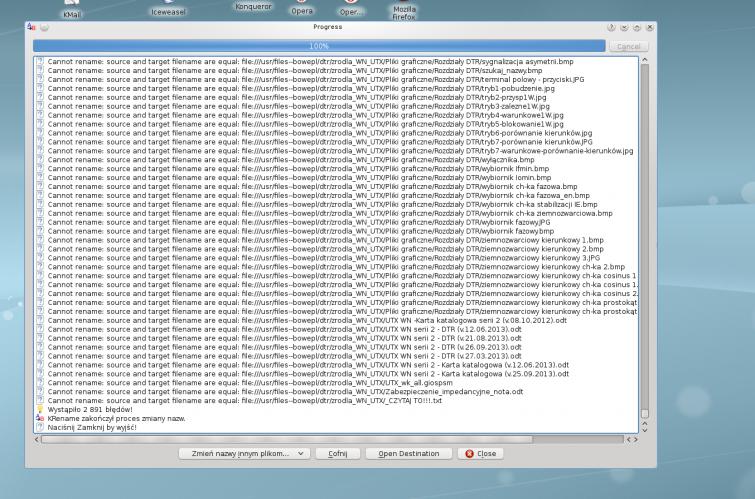Click the Close button in Progress dialog

(x=481, y=453)
